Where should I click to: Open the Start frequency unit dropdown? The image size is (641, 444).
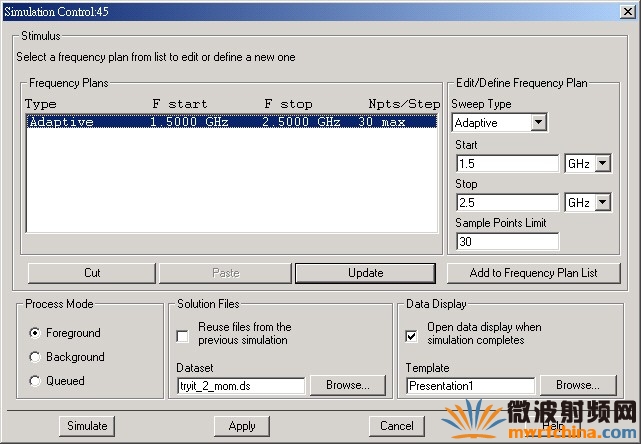pyautogui.click(x=603, y=164)
